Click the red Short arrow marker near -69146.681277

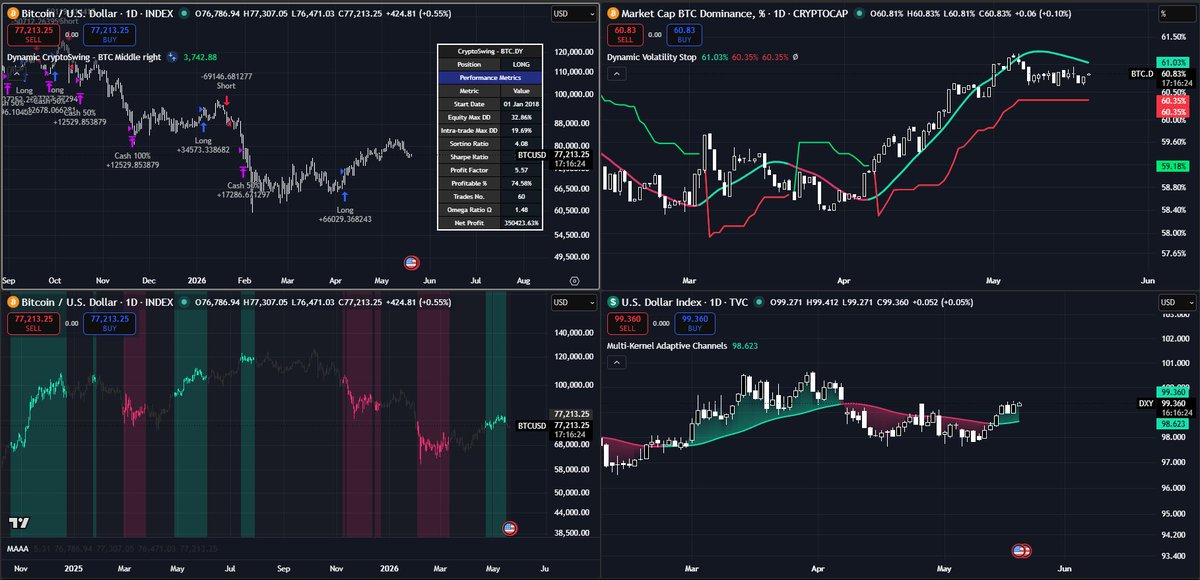click(227, 100)
